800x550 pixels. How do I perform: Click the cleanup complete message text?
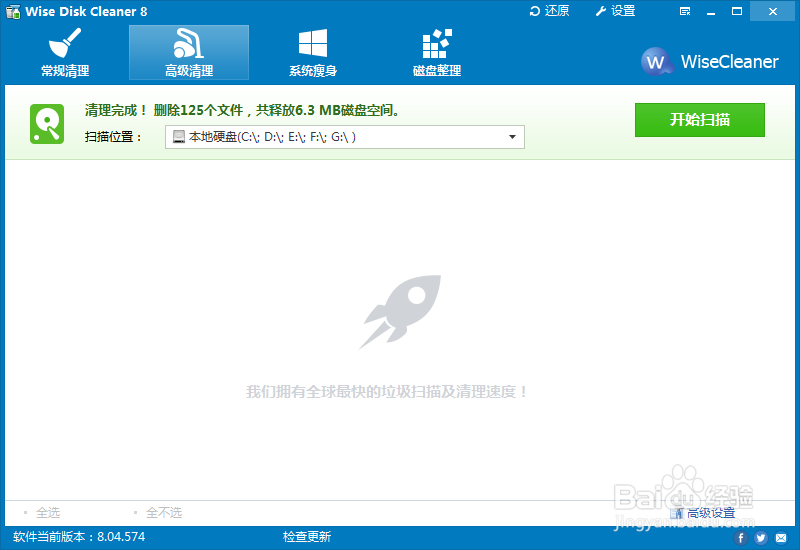point(242,110)
